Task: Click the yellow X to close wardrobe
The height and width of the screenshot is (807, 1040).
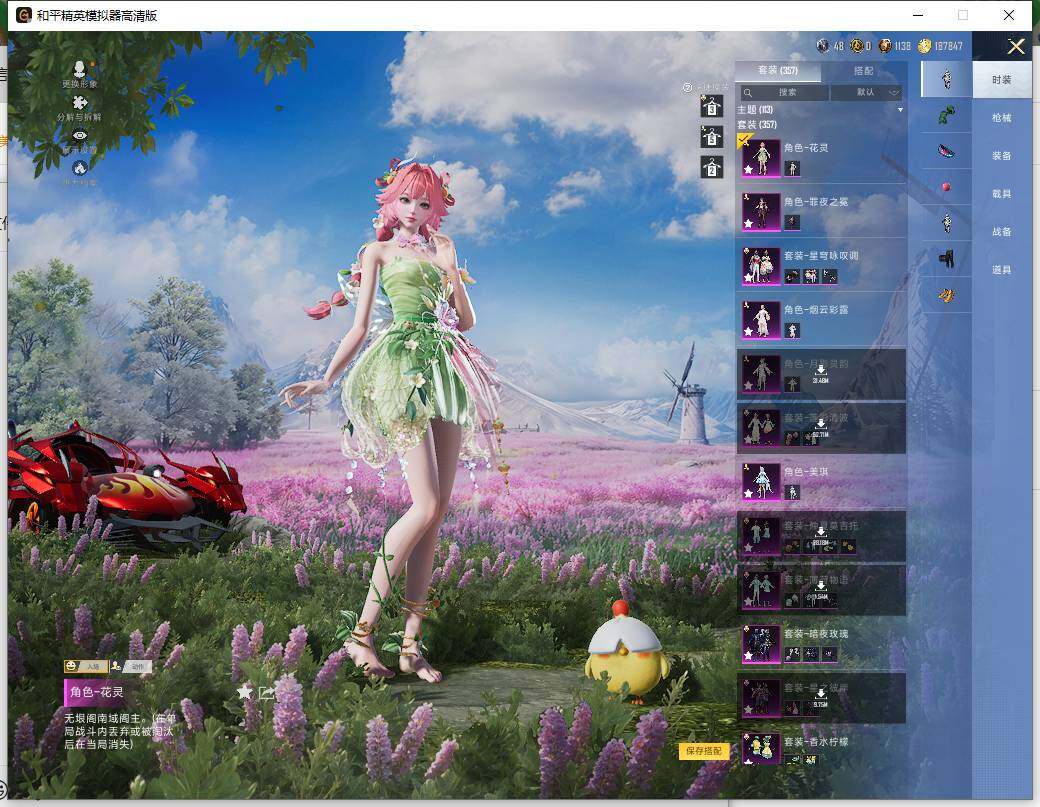Action: pyautogui.click(x=1016, y=47)
